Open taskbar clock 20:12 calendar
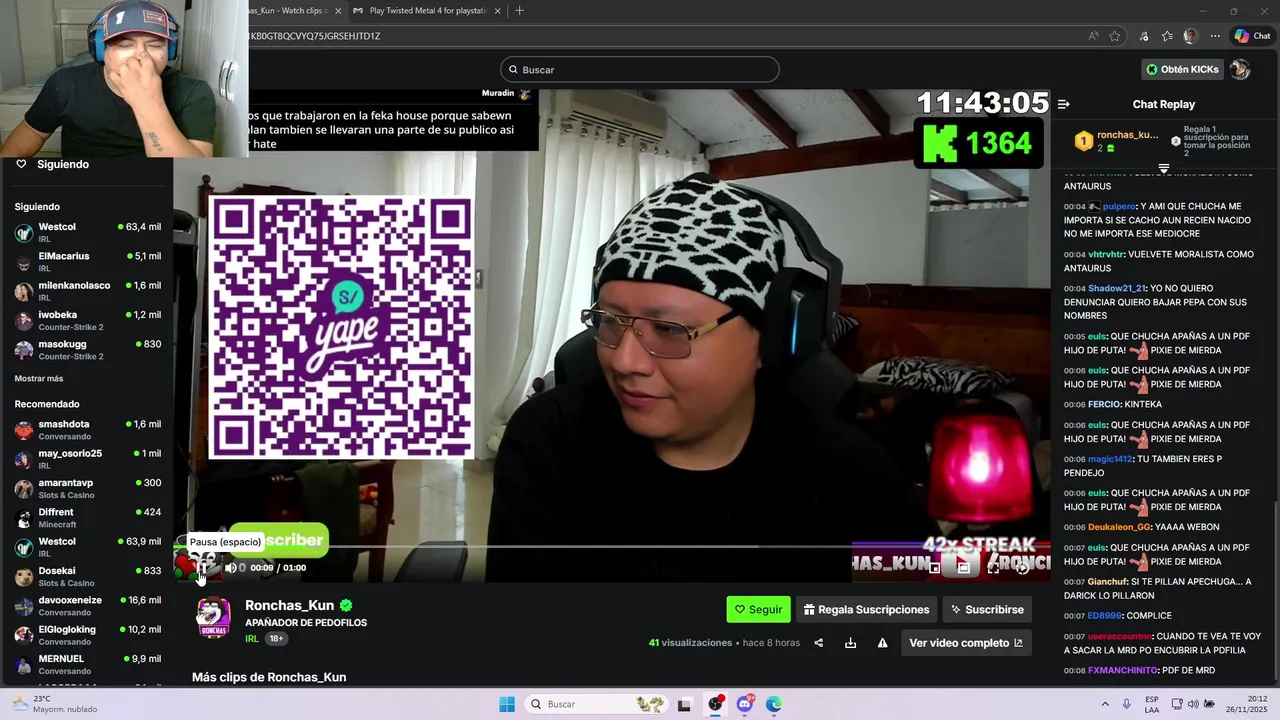1280x720 pixels. (x=1246, y=704)
